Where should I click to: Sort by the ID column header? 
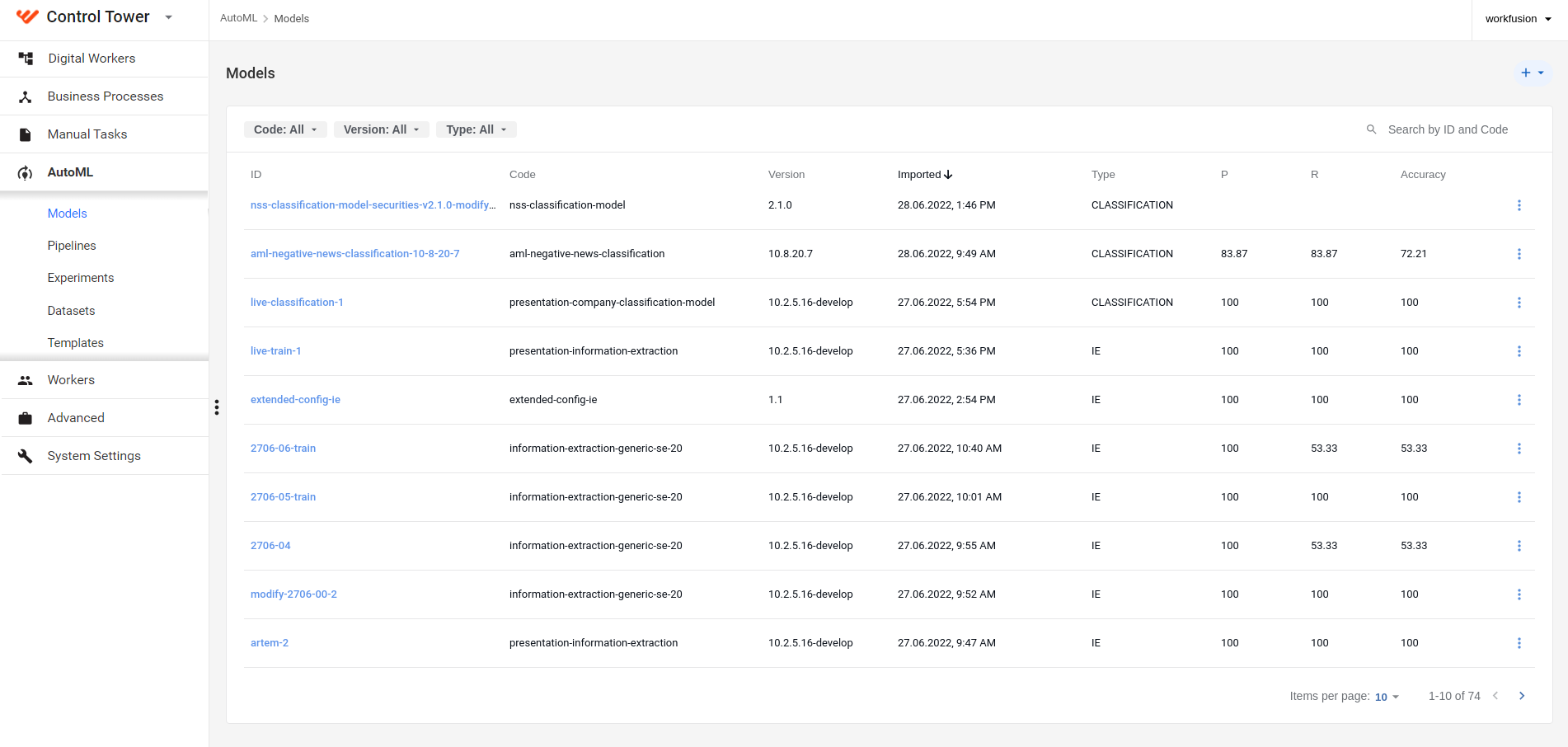point(256,175)
